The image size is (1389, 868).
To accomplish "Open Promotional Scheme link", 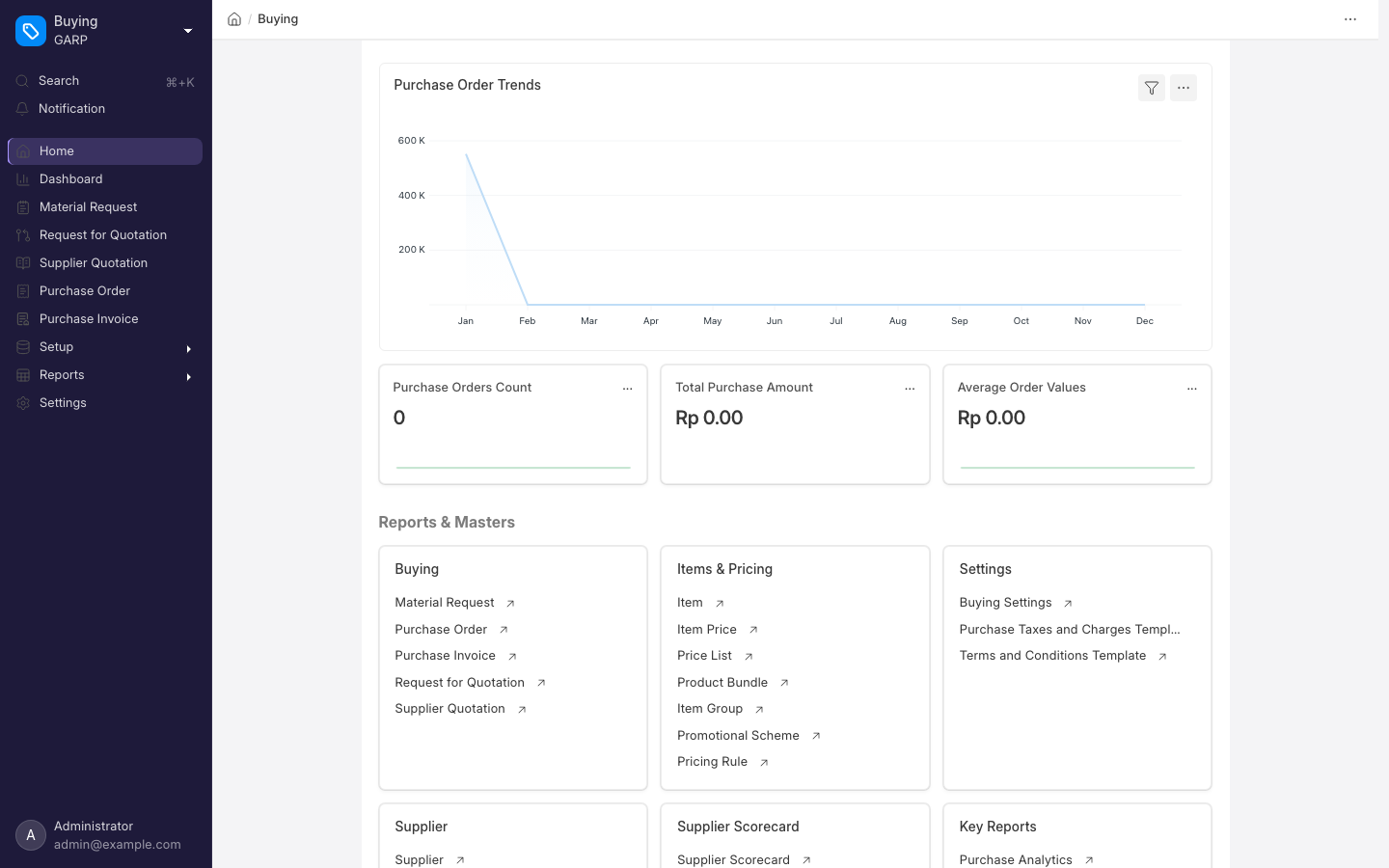I will coord(739,736).
